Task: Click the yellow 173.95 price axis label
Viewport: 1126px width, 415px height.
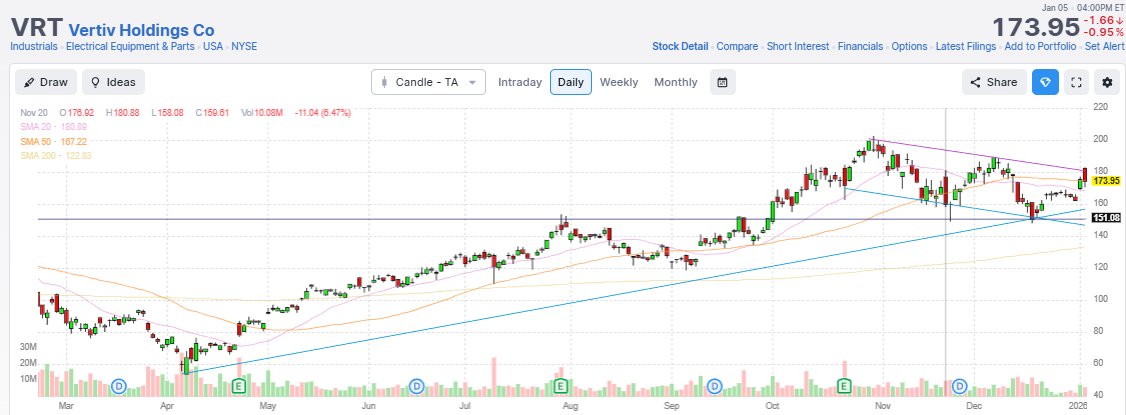Action: pyautogui.click(x=1107, y=180)
